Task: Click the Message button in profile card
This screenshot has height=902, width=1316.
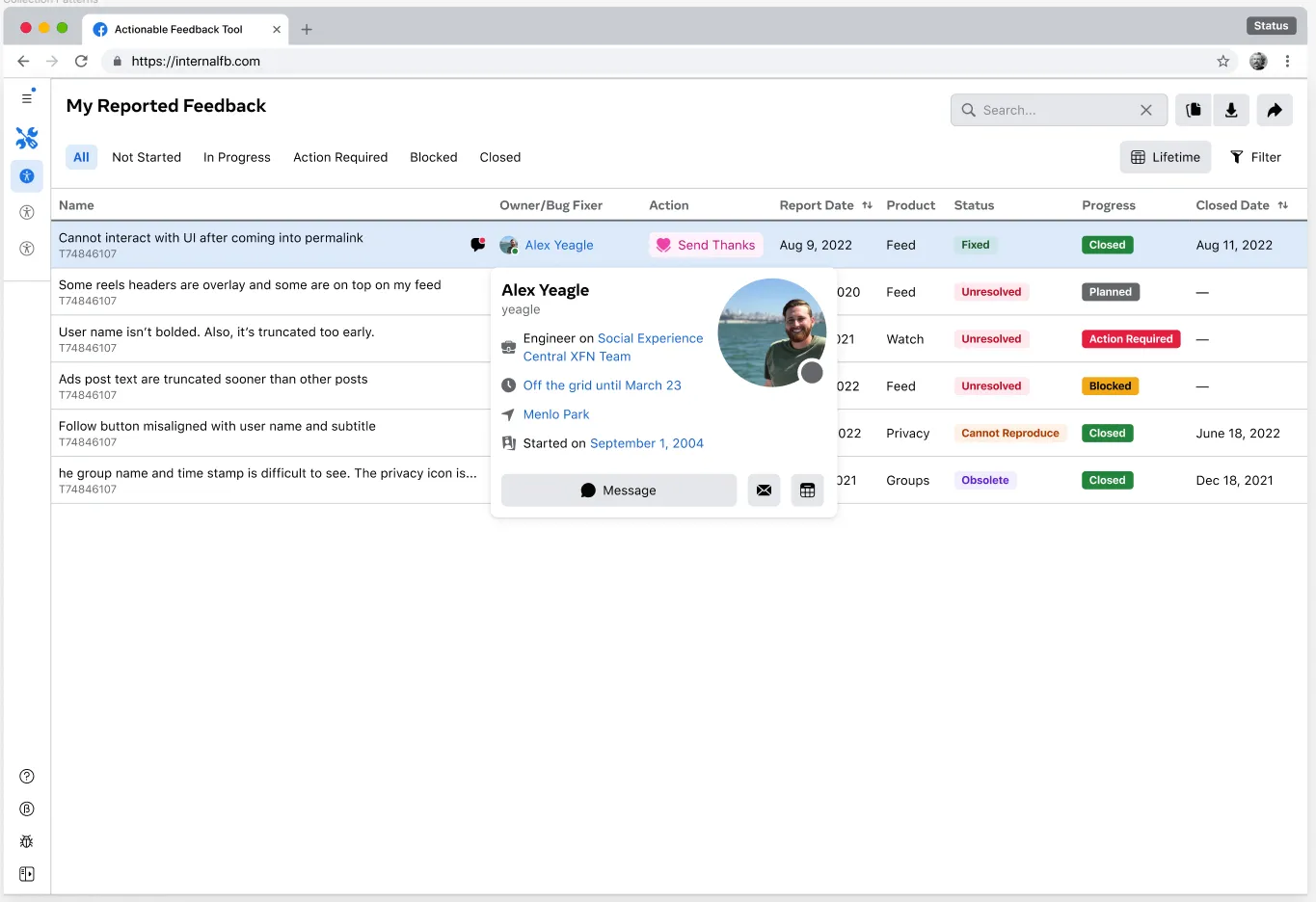Action: tap(619, 491)
